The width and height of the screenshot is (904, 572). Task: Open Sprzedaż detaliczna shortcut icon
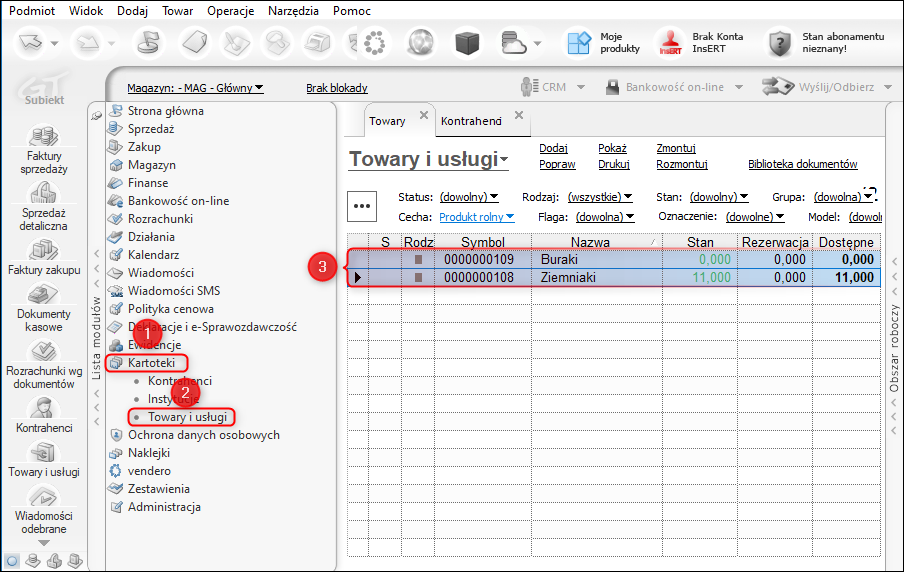(44, 193)
